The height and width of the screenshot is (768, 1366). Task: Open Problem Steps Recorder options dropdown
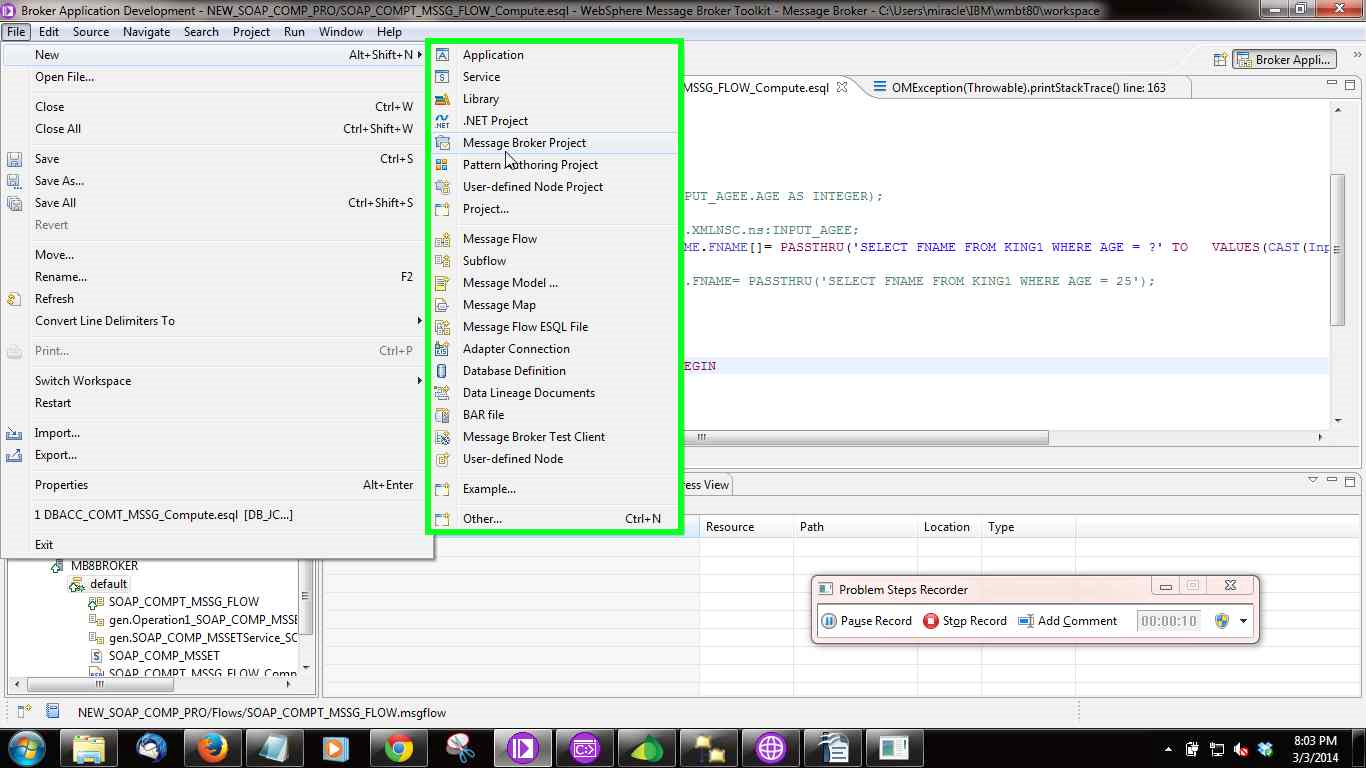click(1243, 621)
